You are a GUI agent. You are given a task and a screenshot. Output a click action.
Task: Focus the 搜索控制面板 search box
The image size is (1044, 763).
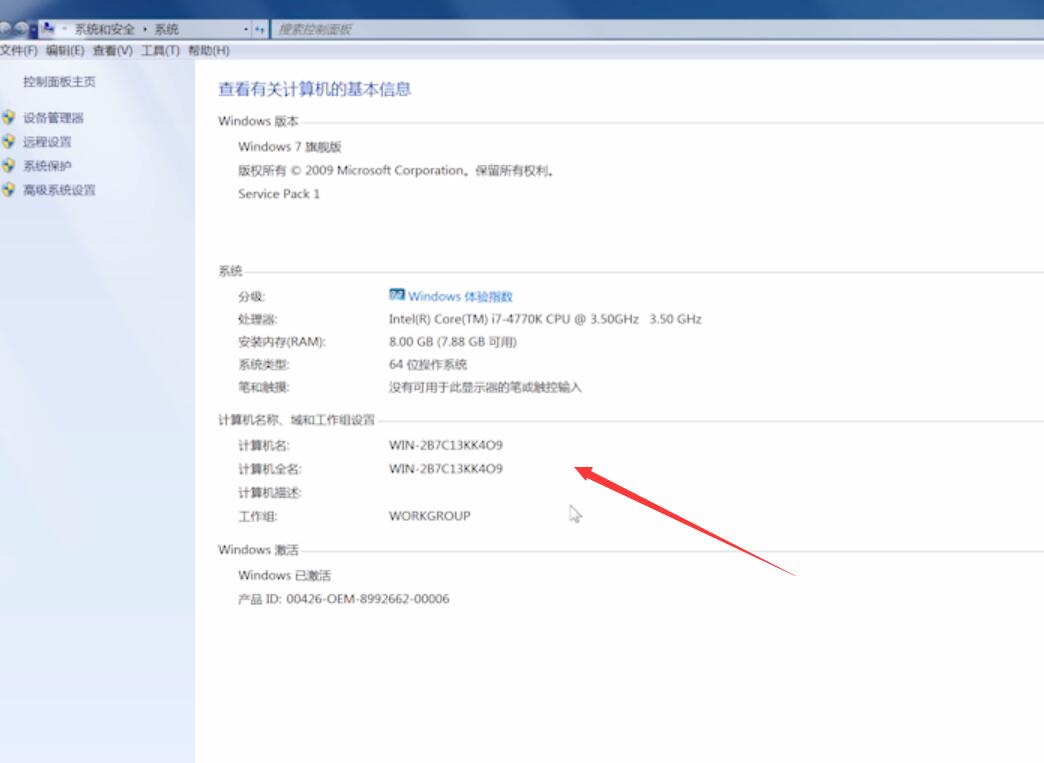tap(656, 29)
